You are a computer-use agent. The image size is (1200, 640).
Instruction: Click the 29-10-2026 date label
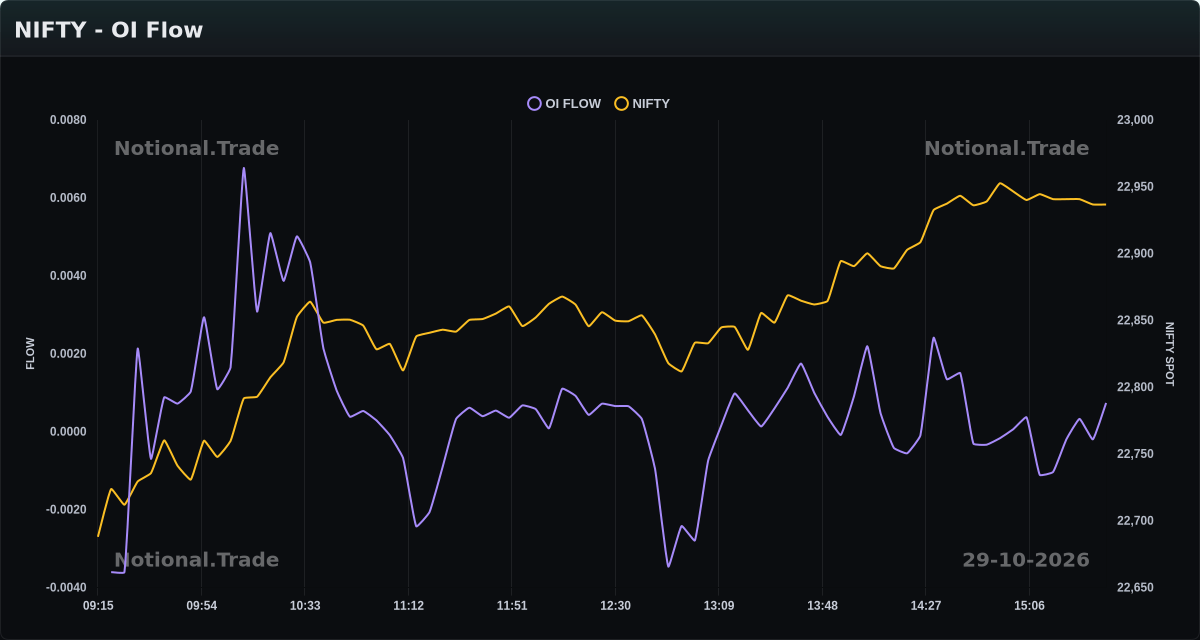coord(1026,560)
